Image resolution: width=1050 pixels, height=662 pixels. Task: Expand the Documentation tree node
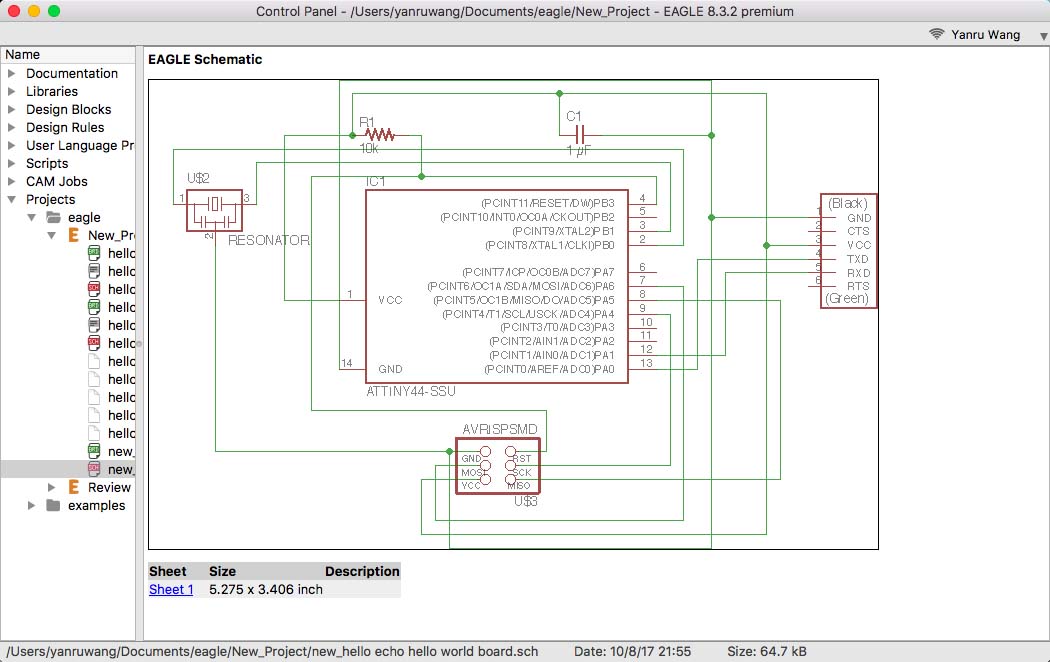pyautogui.click(x=11, y=74)
